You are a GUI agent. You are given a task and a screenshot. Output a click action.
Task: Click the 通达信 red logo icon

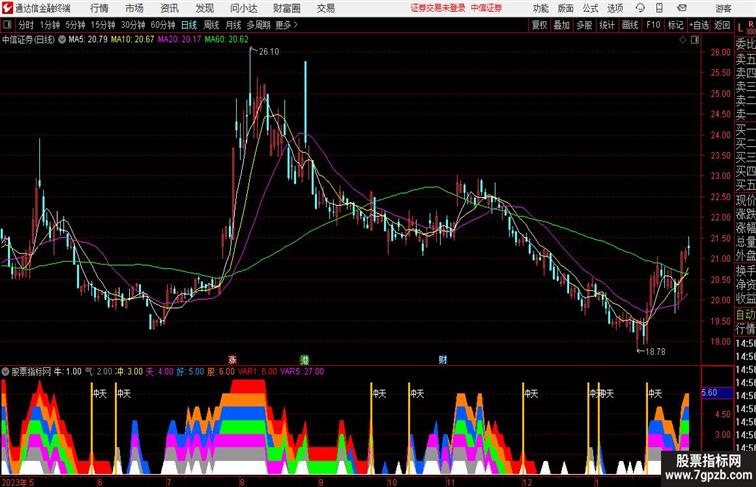(7, 8)
